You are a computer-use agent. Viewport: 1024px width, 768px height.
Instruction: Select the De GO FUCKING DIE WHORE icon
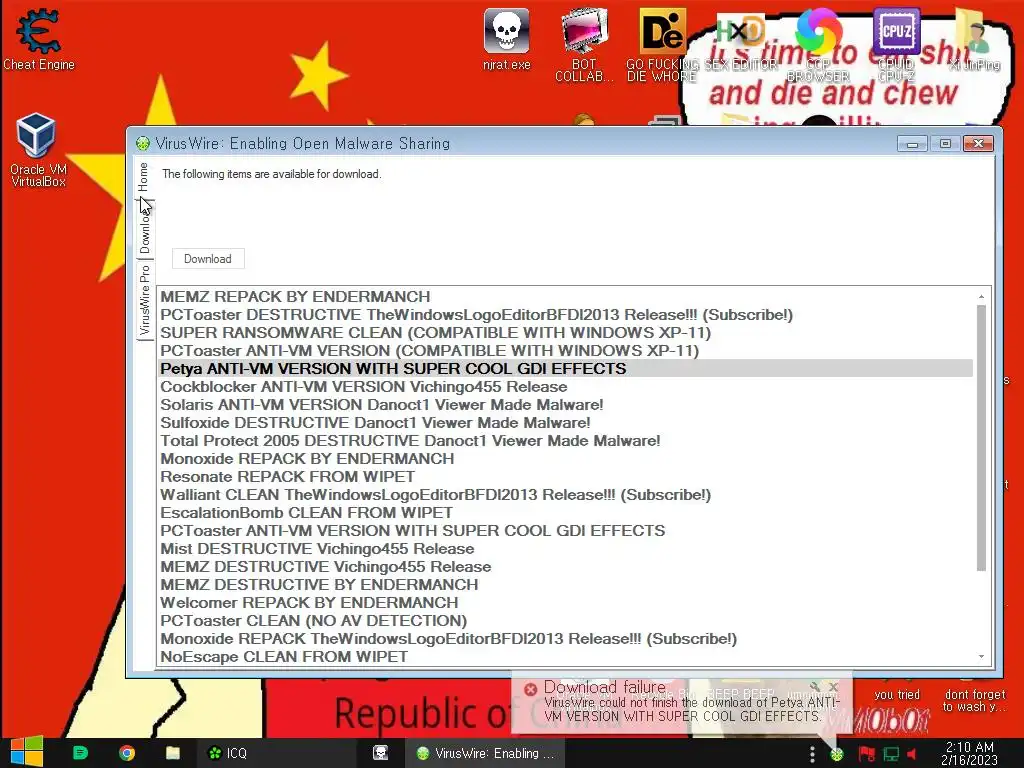click(662, 44)
